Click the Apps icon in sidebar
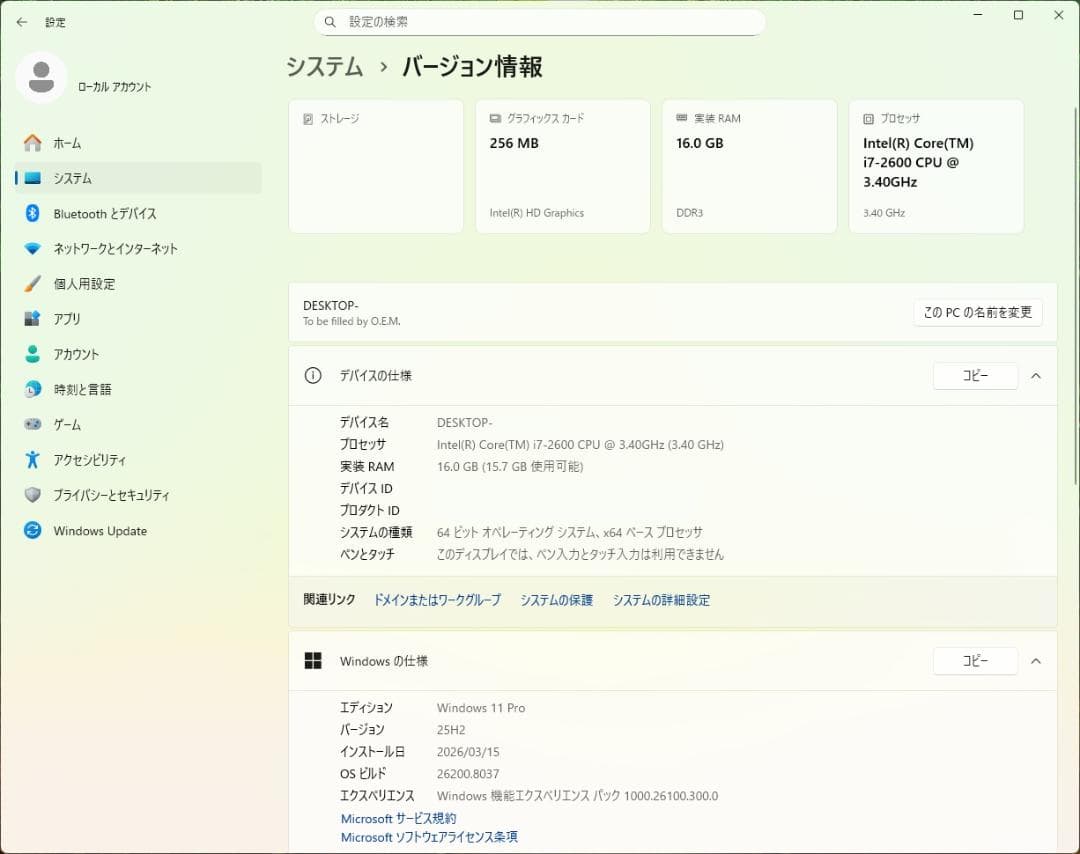Viewport: 1080px width, 854px height. point(32,319)
